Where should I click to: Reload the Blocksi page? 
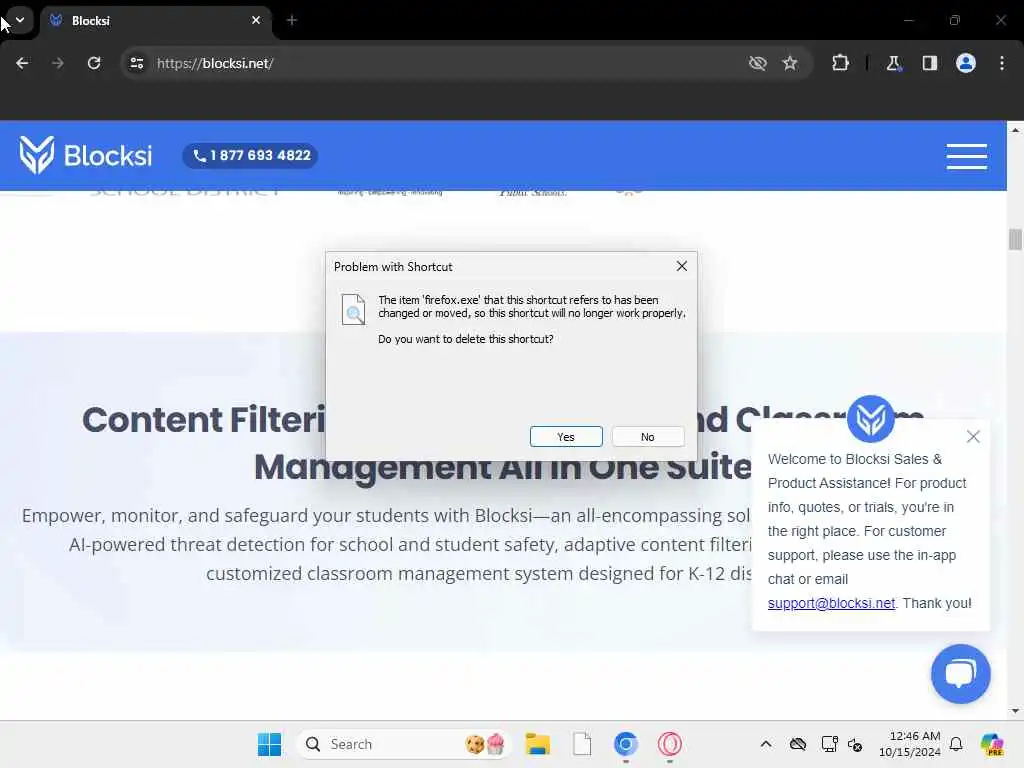94,63
